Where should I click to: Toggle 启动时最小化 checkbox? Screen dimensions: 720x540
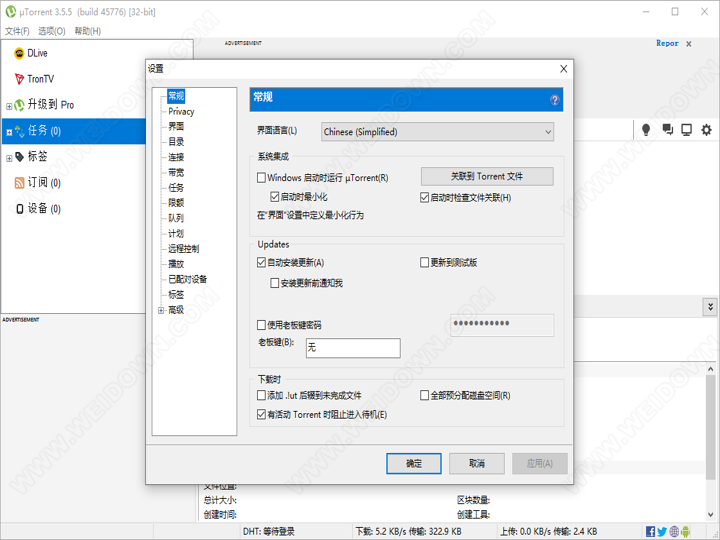275,197
